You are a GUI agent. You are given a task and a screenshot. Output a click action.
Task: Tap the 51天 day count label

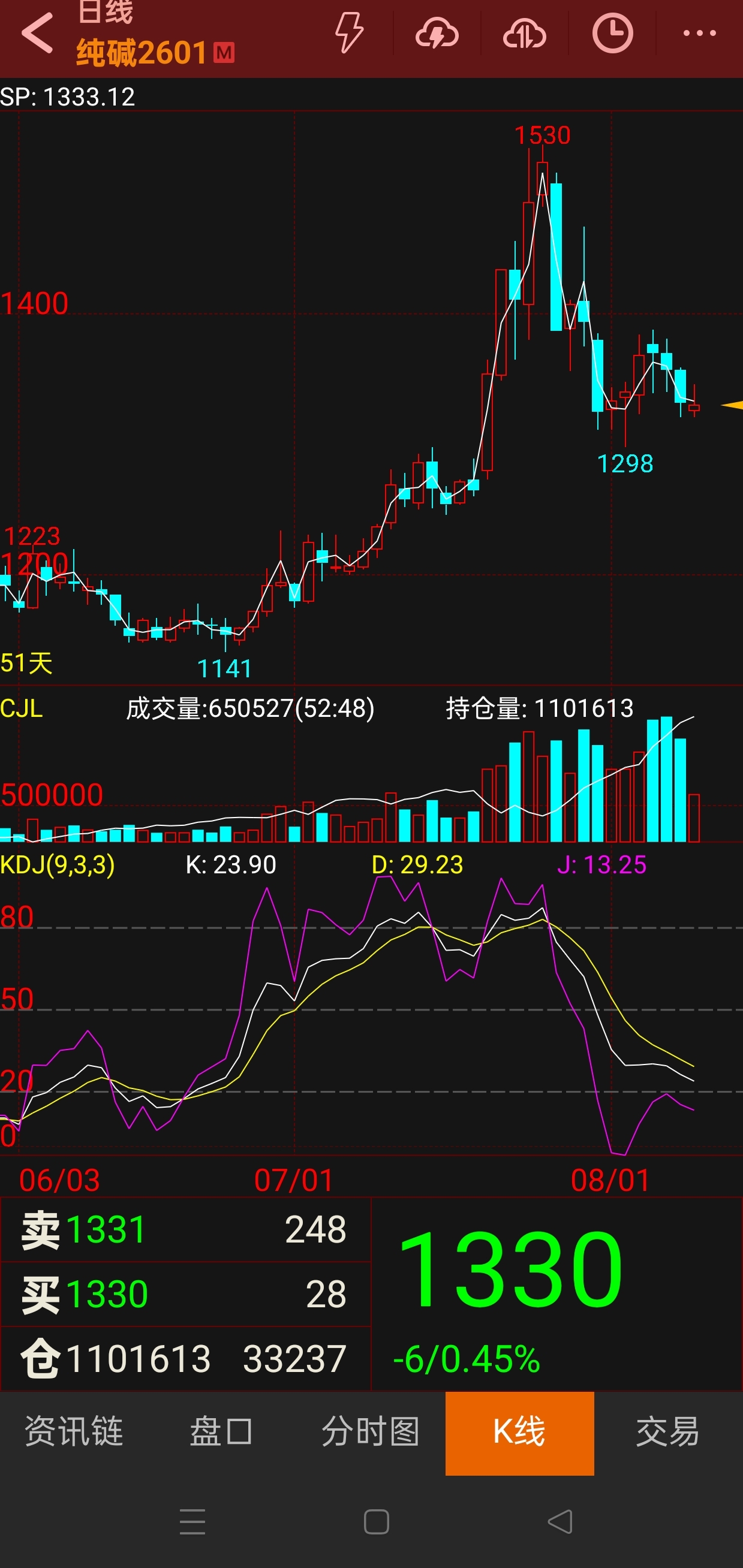pyautogui.click(x=27, y=663)
